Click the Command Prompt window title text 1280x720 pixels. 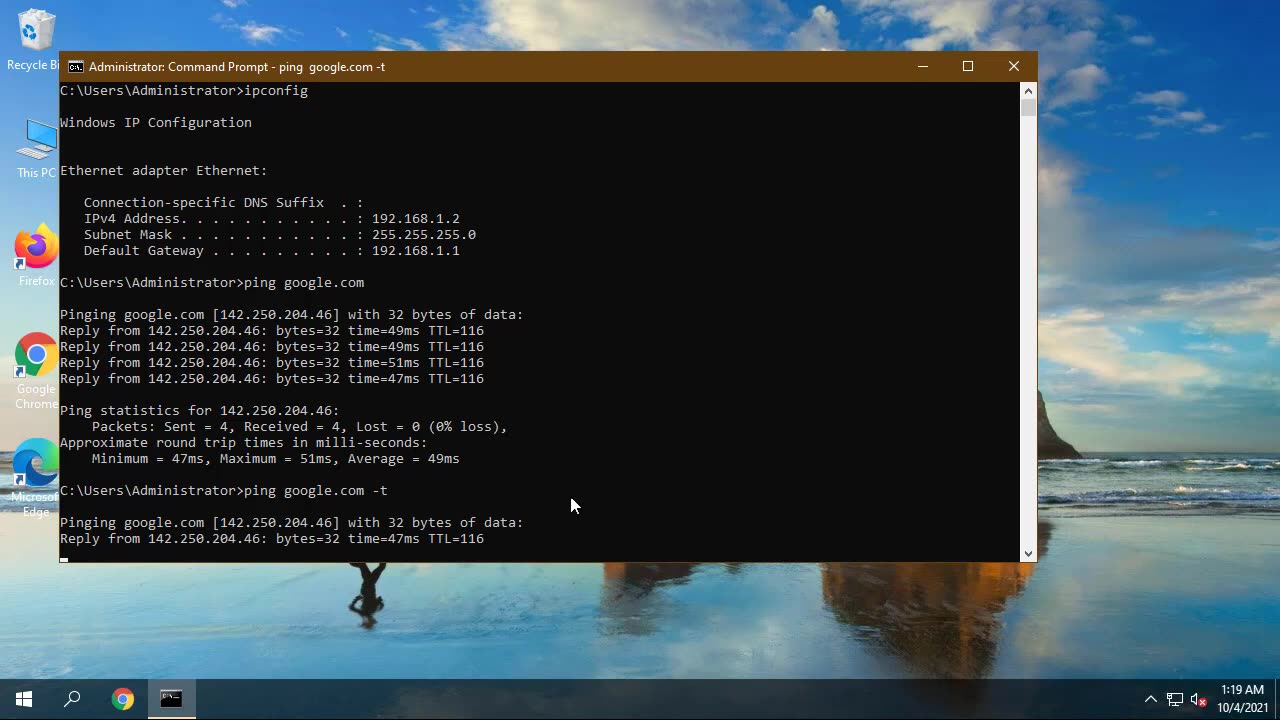click(x=237, y=67)
